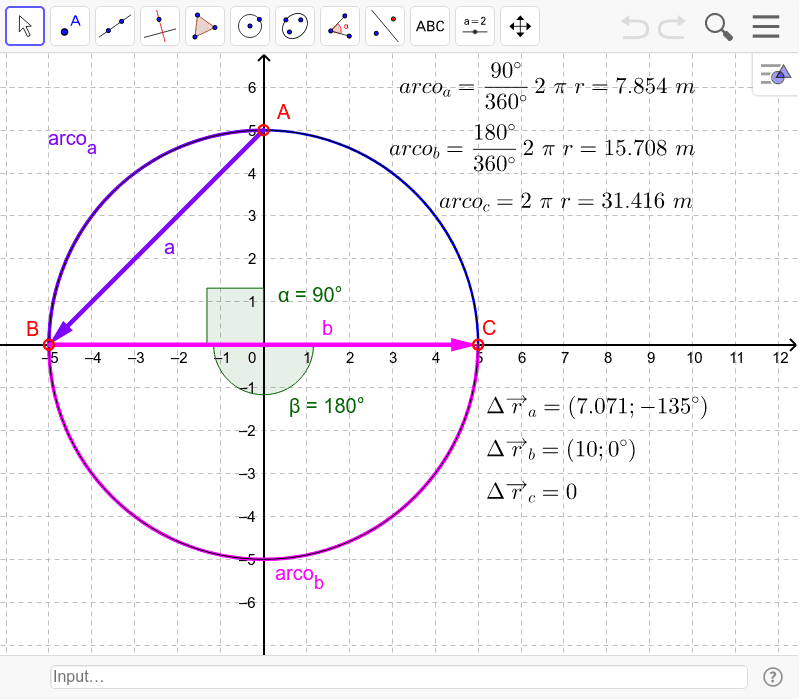This screenshot has height=700, width=800.
Task: Open the input help question mark
Action: [773, 677]
